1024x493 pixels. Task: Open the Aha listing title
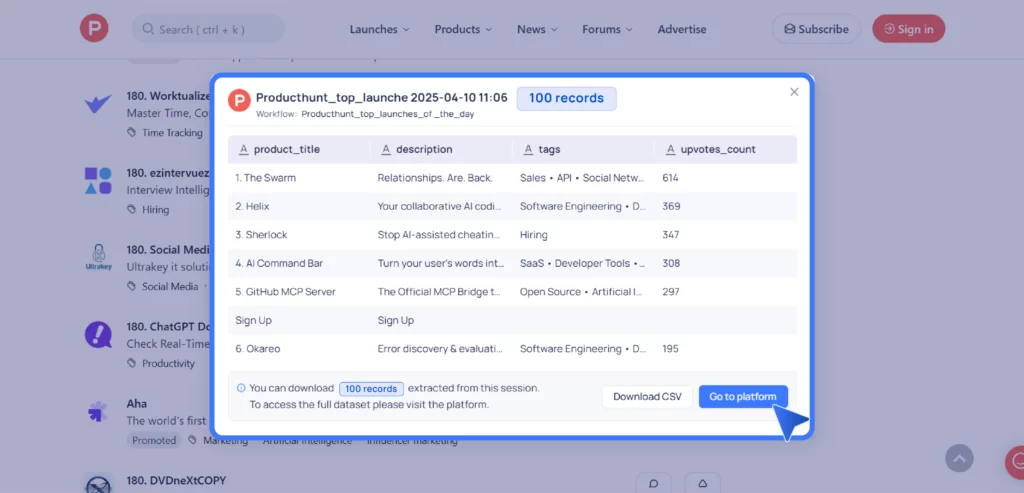click(136, 404)
